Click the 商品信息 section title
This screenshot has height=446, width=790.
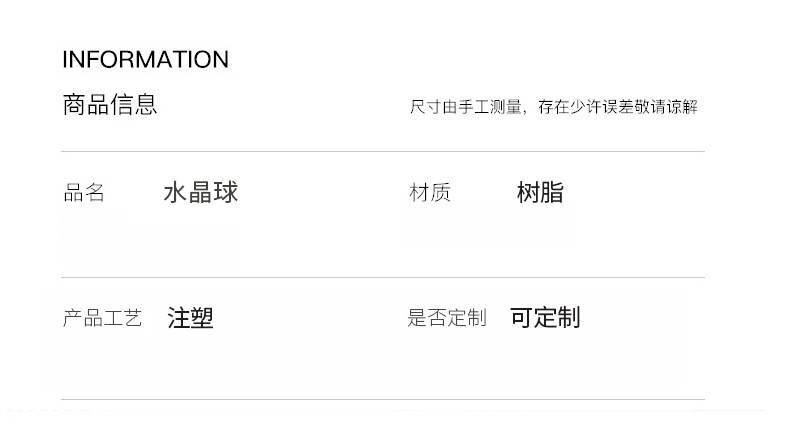(x=110, y=105)
